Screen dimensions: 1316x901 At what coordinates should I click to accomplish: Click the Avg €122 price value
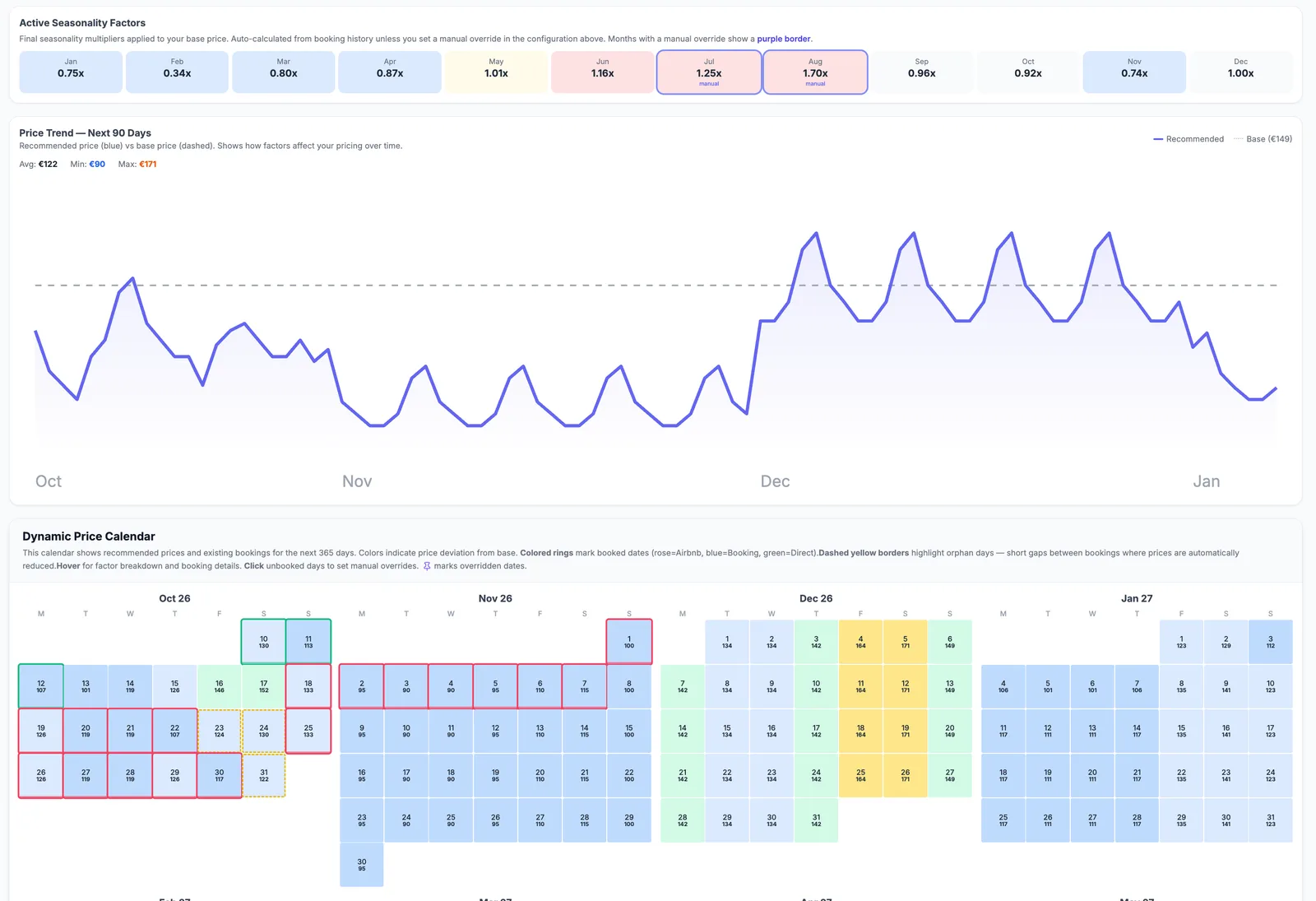[x=48, y=164]
